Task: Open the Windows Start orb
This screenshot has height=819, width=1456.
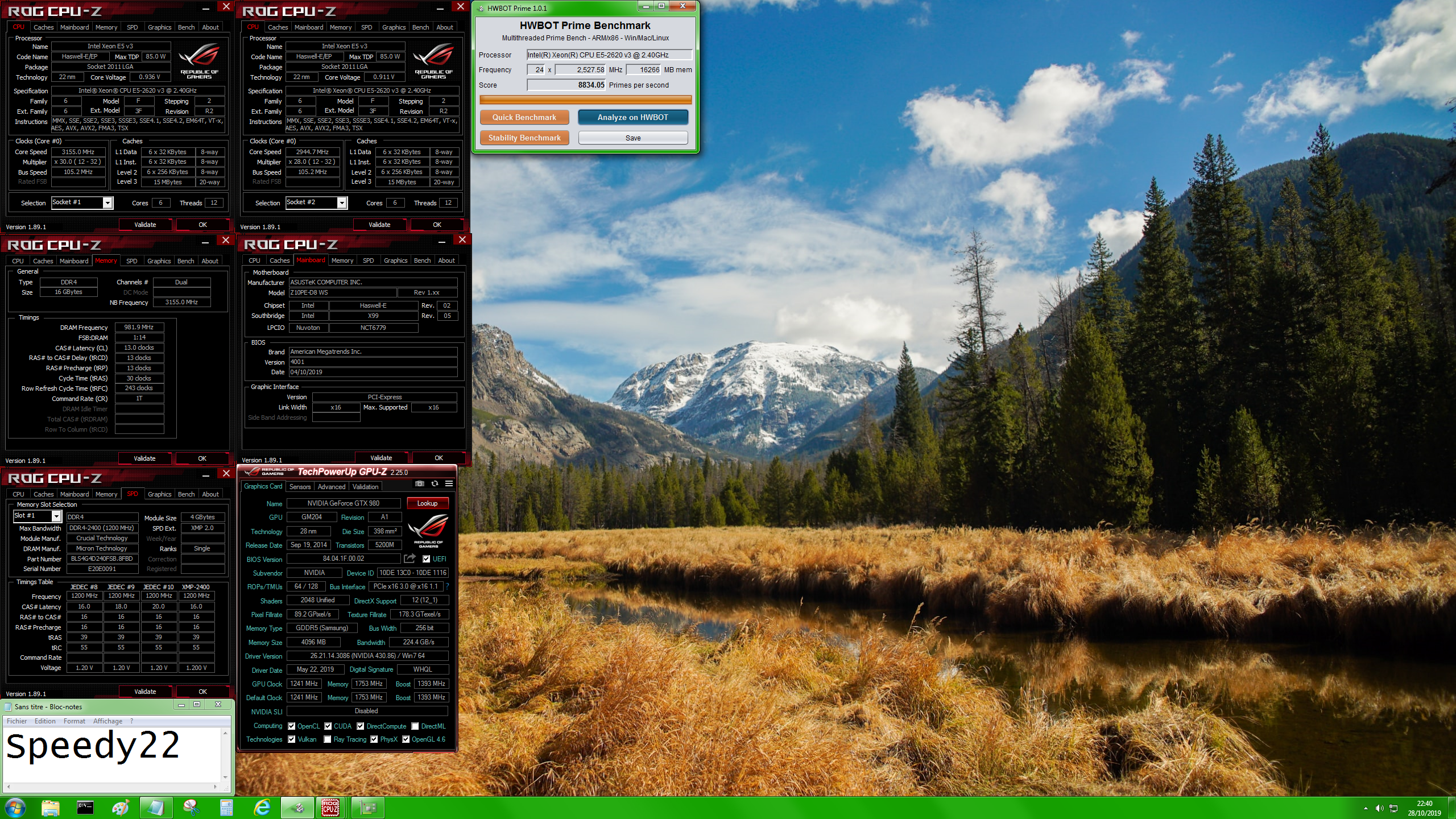Action: (15, 808)
